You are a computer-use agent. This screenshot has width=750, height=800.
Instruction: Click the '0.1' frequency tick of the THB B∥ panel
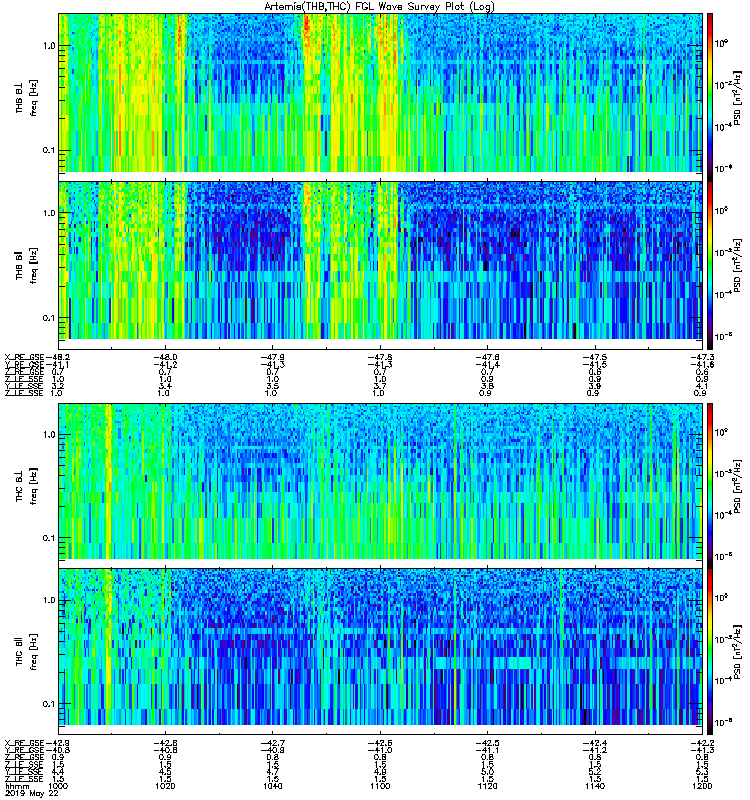tap(49, 317)
